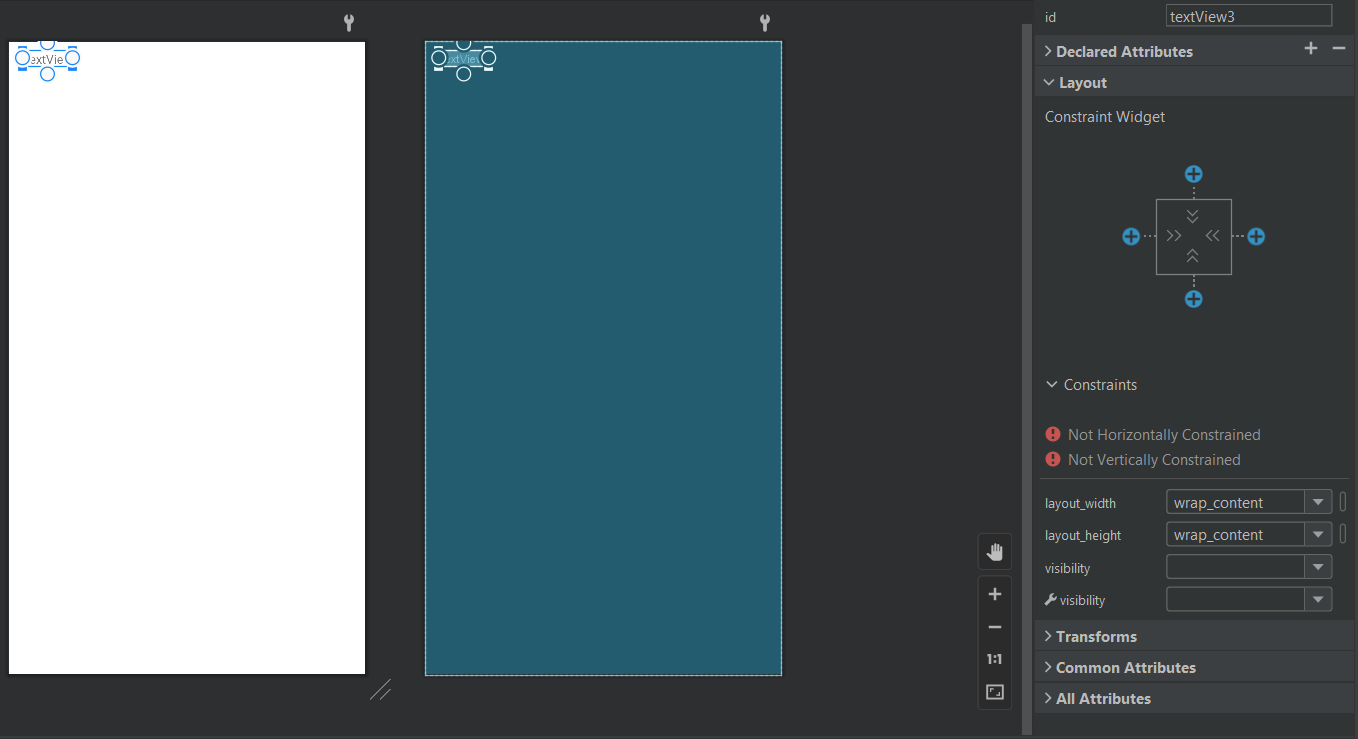Open the visibility dropdown

1318,566
